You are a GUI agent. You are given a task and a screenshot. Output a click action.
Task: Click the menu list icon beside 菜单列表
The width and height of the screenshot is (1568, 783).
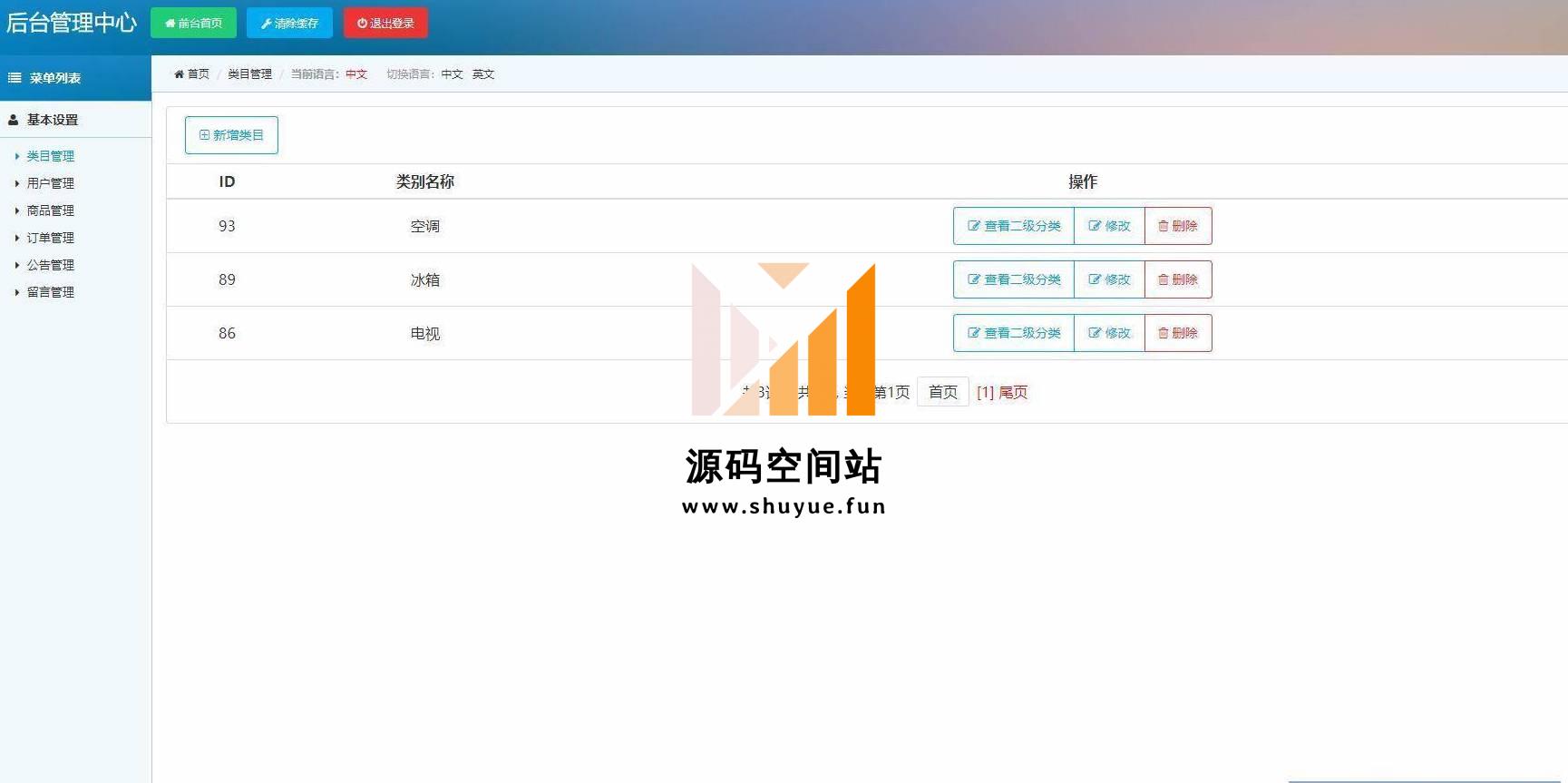coord(15,78)
